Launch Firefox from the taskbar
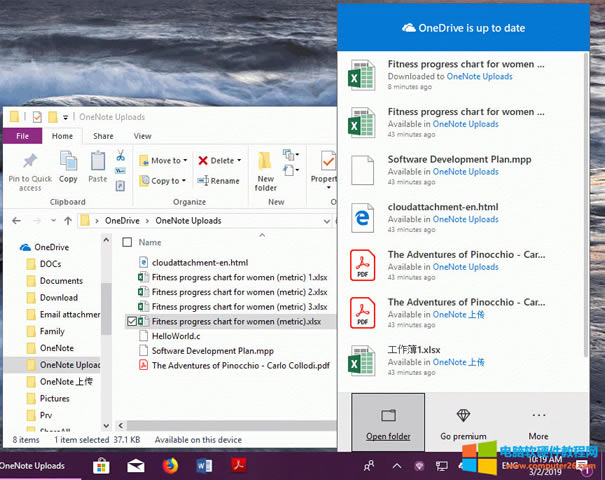The width and height of the screenshot is (605, 480). click(170, 465)
